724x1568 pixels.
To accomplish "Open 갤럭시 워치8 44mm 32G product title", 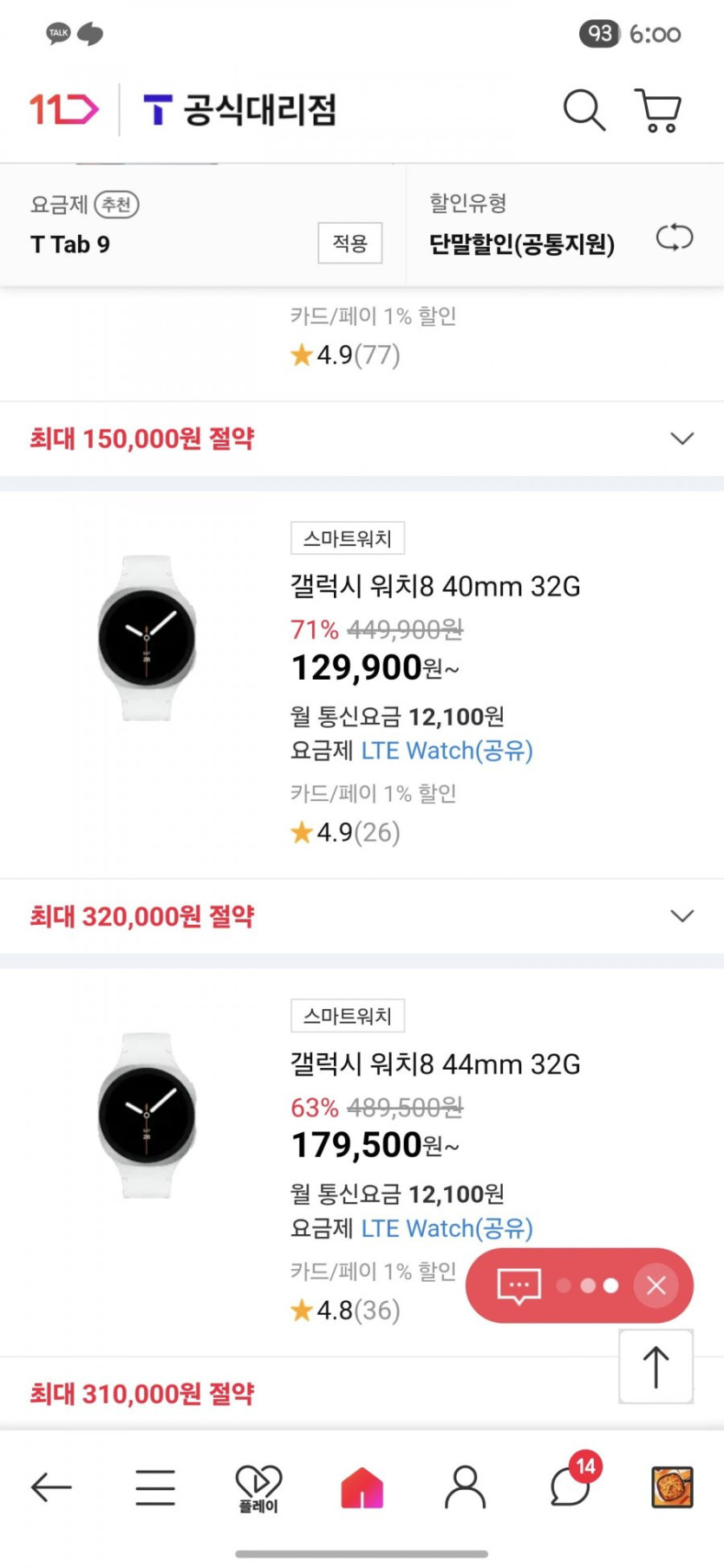I will coord(435,1064).
